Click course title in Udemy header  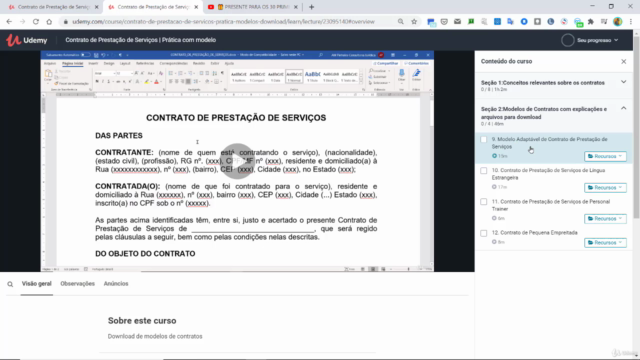pos(140,40)
